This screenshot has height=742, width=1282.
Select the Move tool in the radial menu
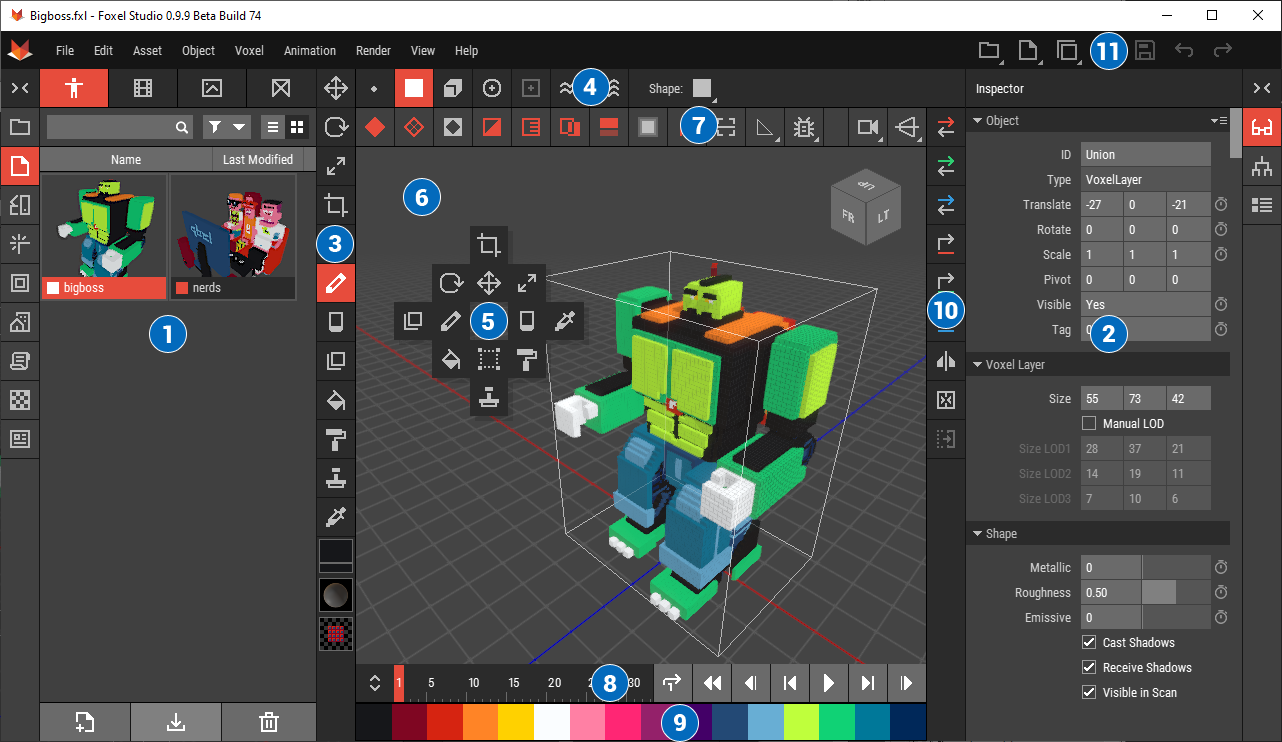pos(489,283)
